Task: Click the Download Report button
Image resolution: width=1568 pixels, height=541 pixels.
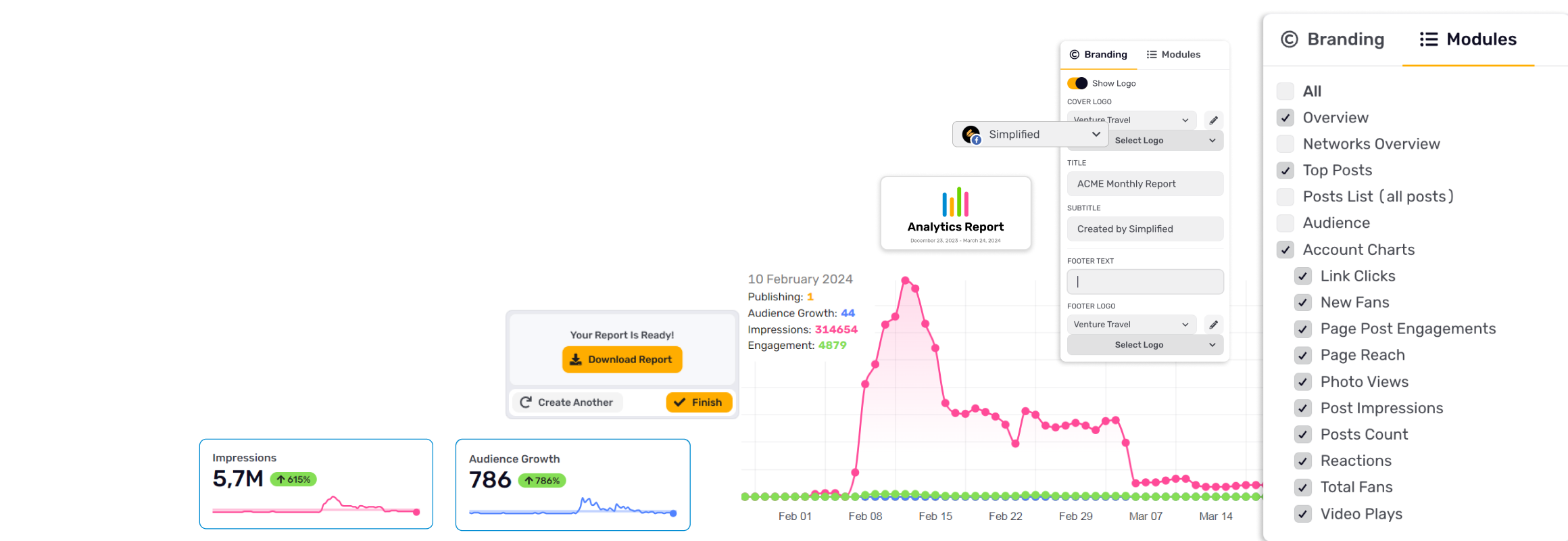Action: (x=622, y=360)
